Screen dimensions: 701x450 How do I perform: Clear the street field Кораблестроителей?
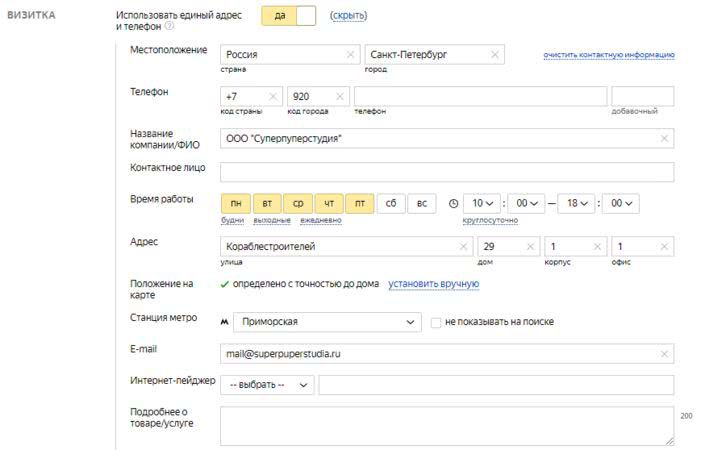(x=463, y=246)
